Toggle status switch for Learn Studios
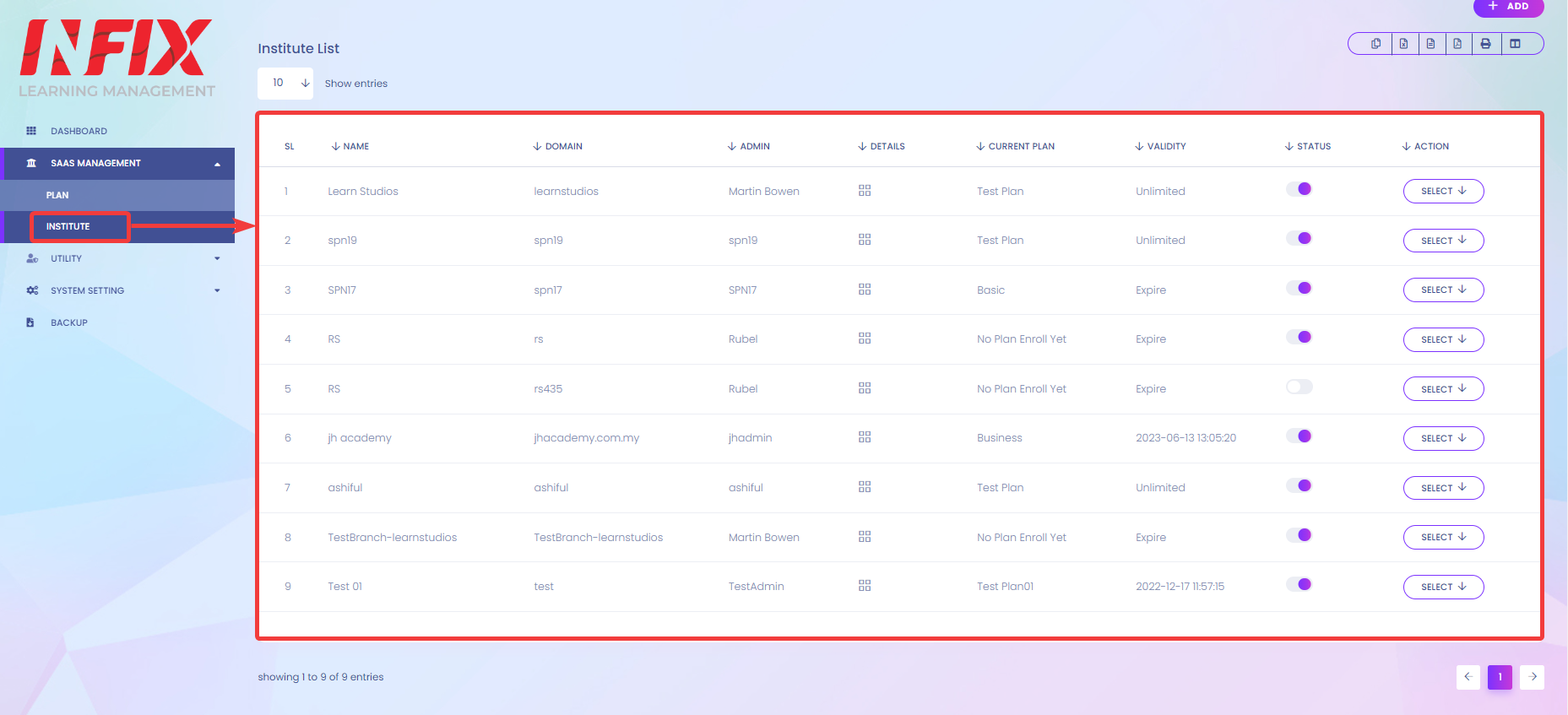 pyautogui.click(x=1299, y=189)
